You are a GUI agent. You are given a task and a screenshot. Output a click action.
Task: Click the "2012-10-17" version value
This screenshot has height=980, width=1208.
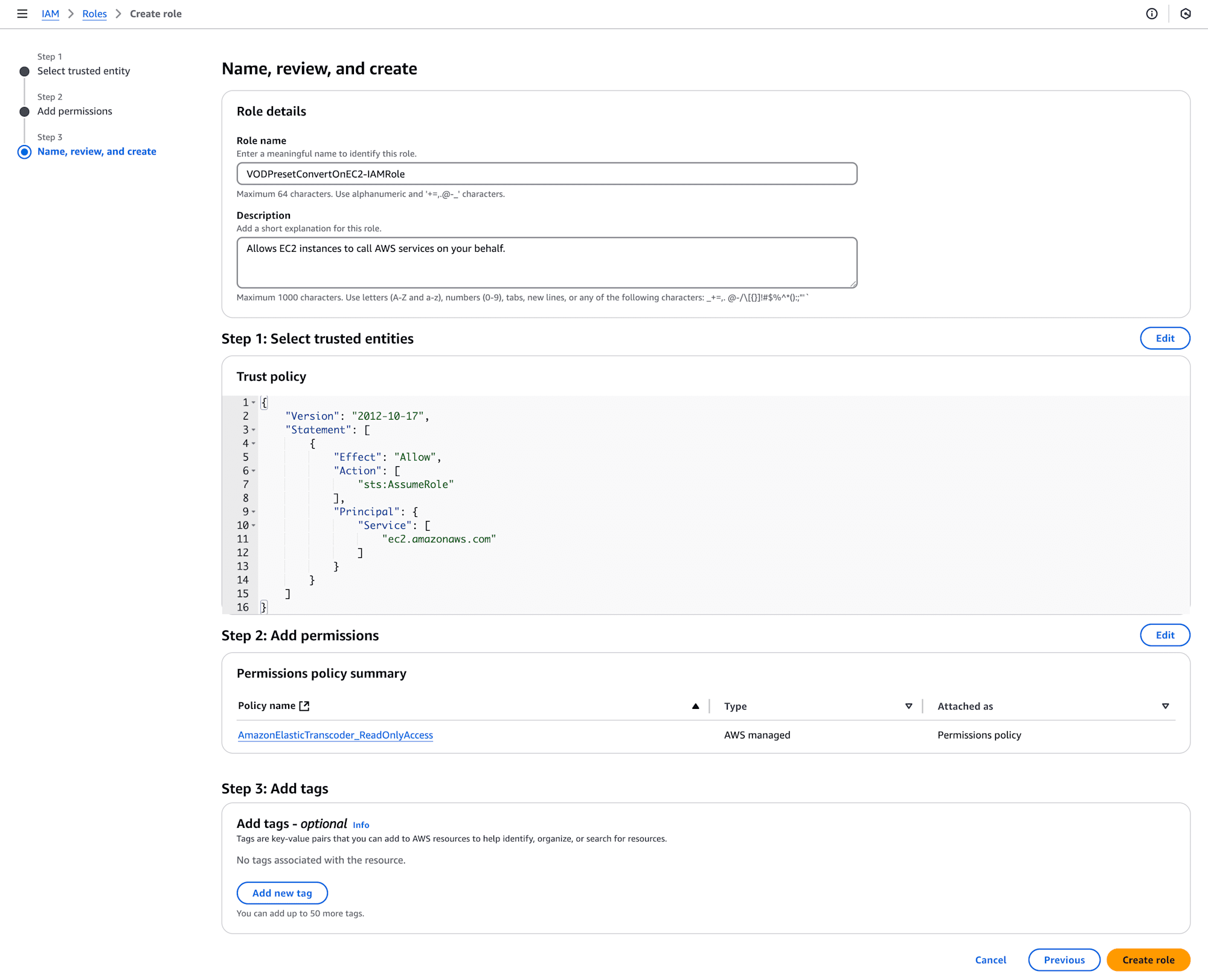click(x=387, y=416)
